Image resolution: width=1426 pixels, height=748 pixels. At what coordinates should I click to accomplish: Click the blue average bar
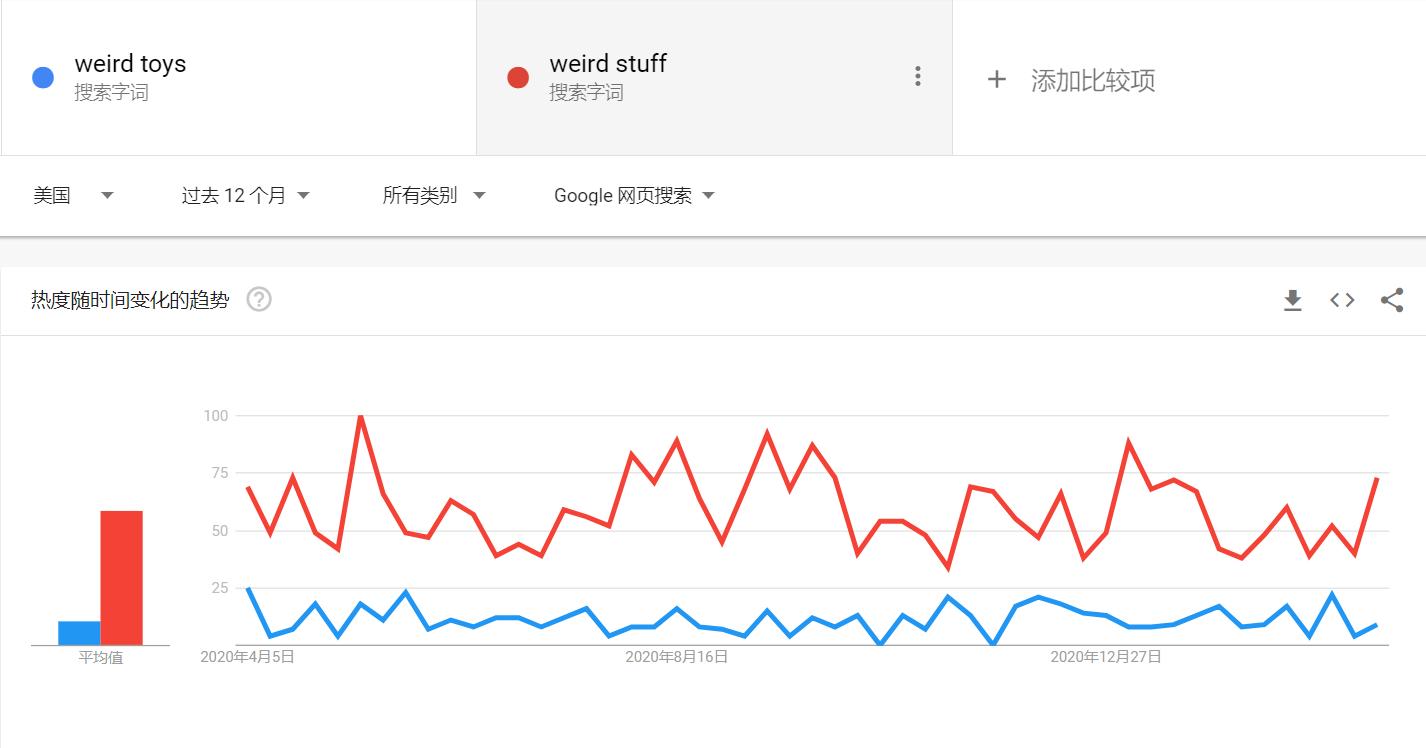pyautogui.click(x=79, y=633)
